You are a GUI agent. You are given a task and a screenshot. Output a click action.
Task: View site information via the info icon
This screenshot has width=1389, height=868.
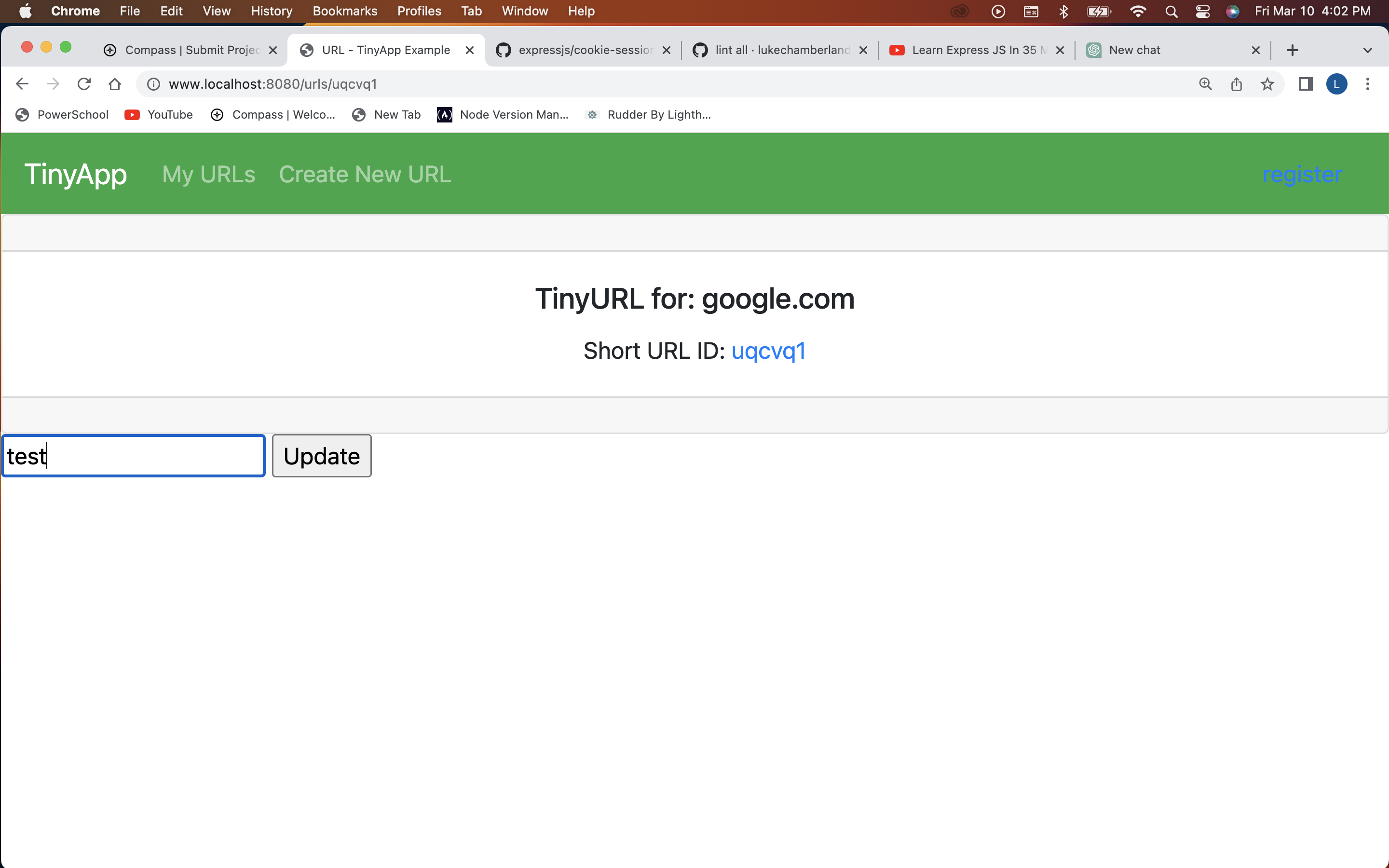coord(152,84)
